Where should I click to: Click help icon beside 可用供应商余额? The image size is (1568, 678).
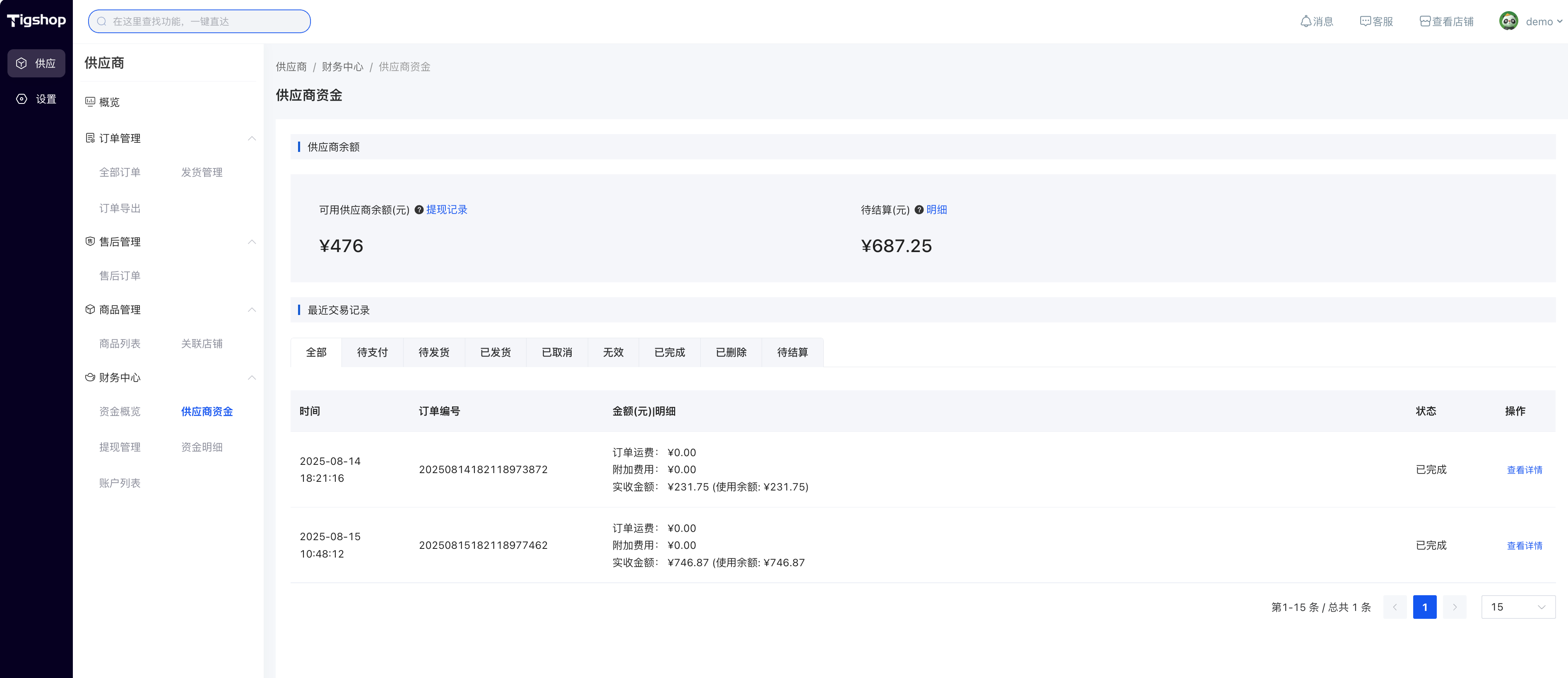[x=419, y=210]
